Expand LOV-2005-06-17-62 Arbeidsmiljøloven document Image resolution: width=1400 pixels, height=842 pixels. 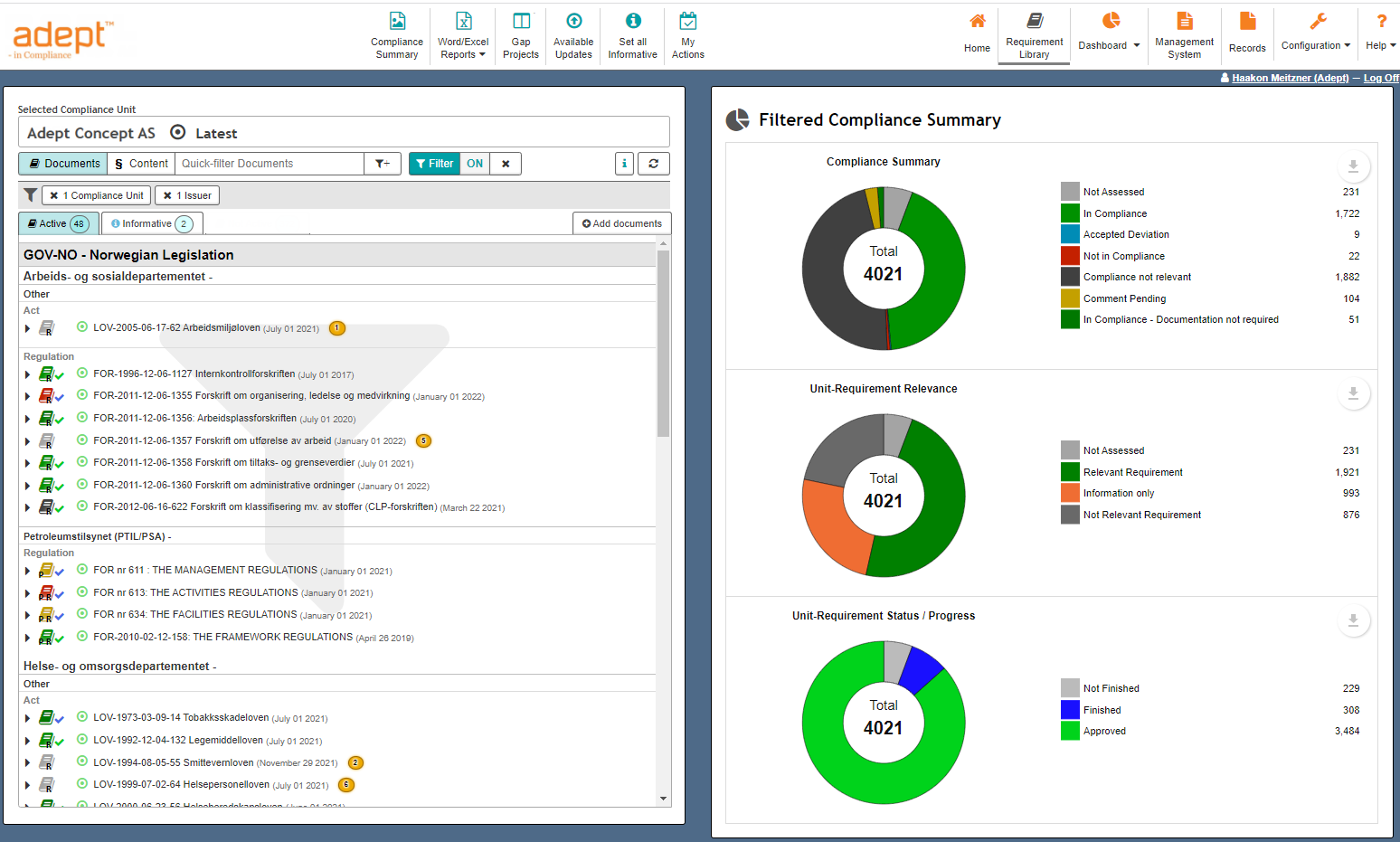(x=26, y=328)
